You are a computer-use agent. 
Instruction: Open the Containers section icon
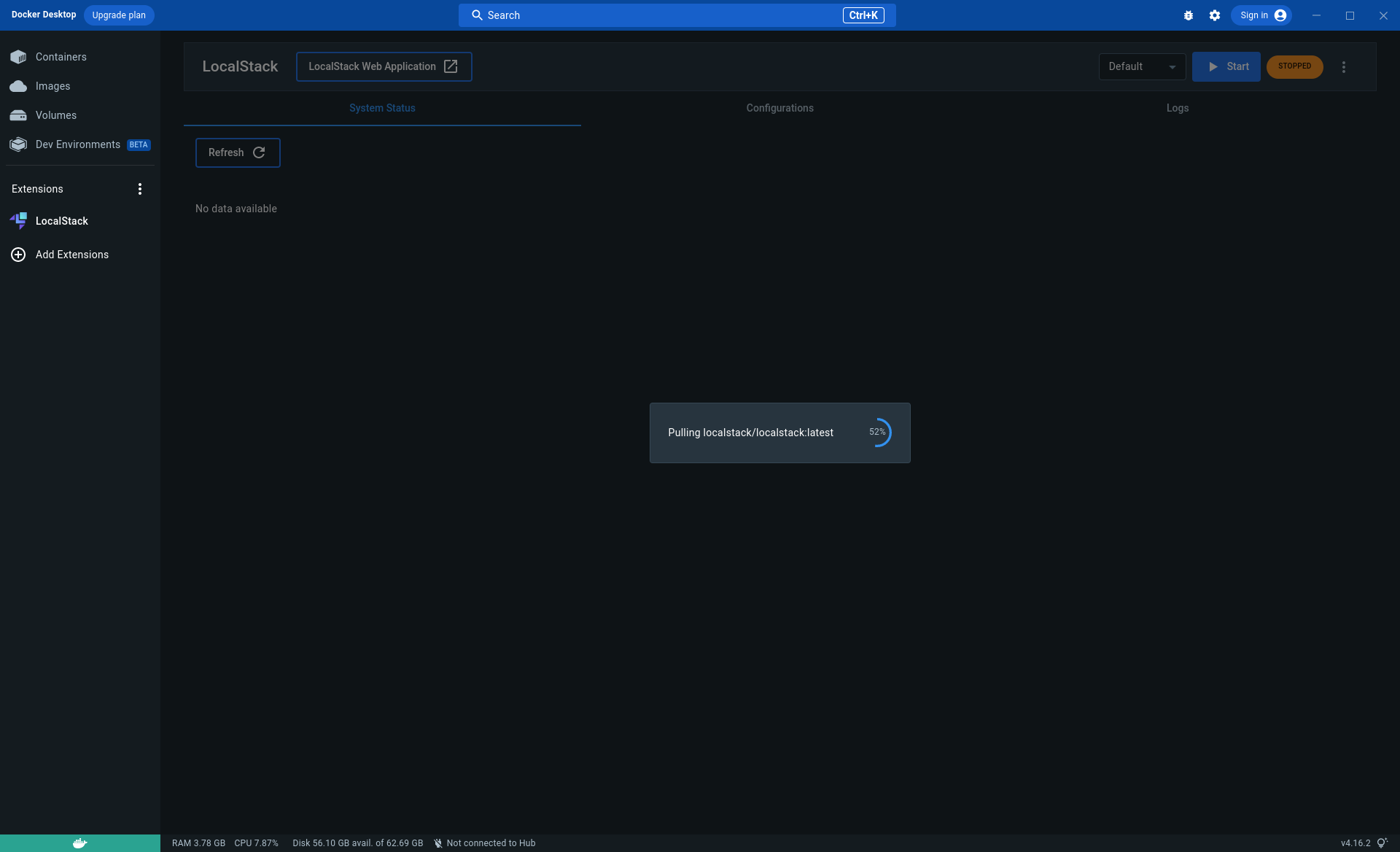(18, 57)
